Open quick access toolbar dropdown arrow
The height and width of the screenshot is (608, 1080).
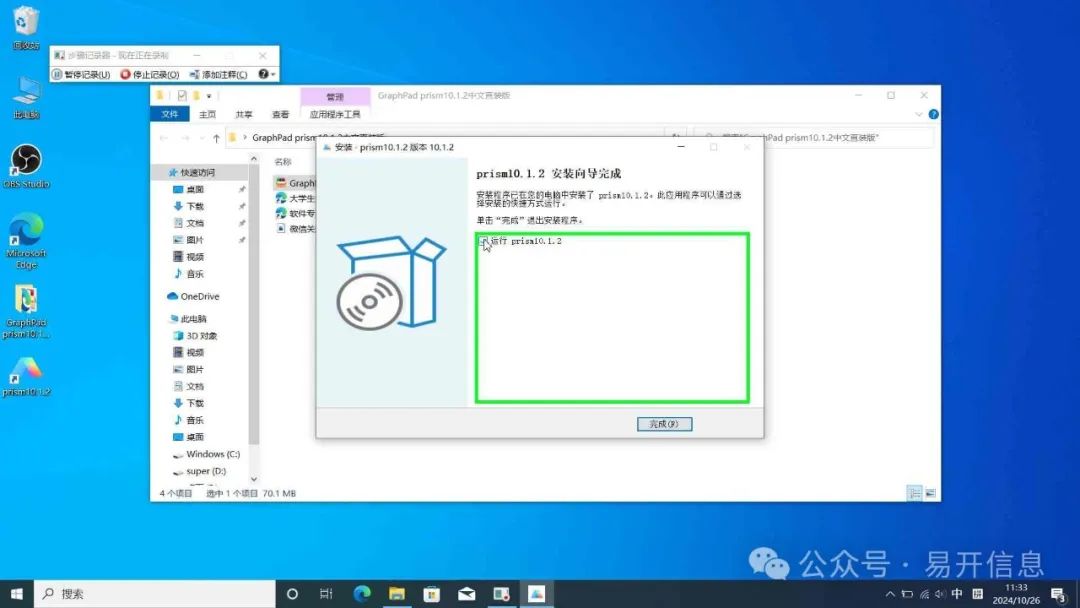click(x=209, y=96)
